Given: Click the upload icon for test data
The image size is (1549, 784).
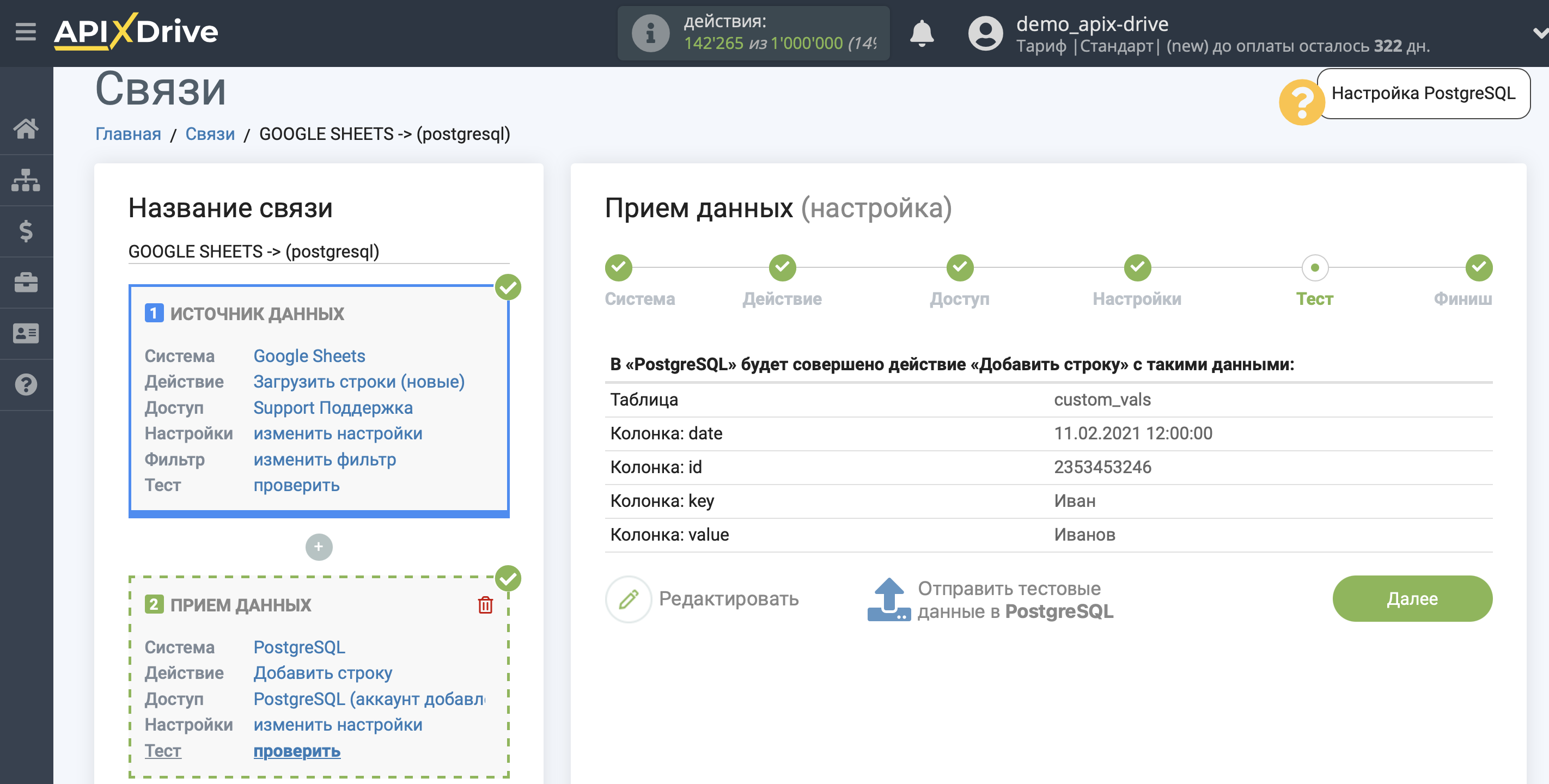Looking at the screenshot, I should pyautogui.click(x=889, y=599).
